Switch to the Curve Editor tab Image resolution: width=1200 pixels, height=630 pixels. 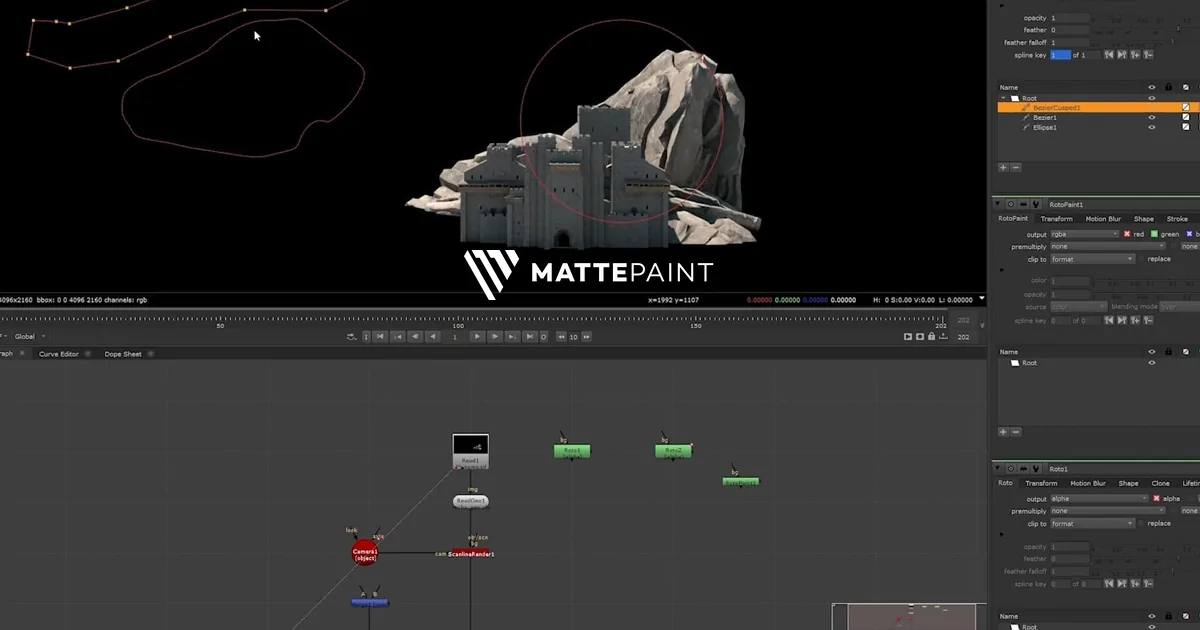[58, 354]
